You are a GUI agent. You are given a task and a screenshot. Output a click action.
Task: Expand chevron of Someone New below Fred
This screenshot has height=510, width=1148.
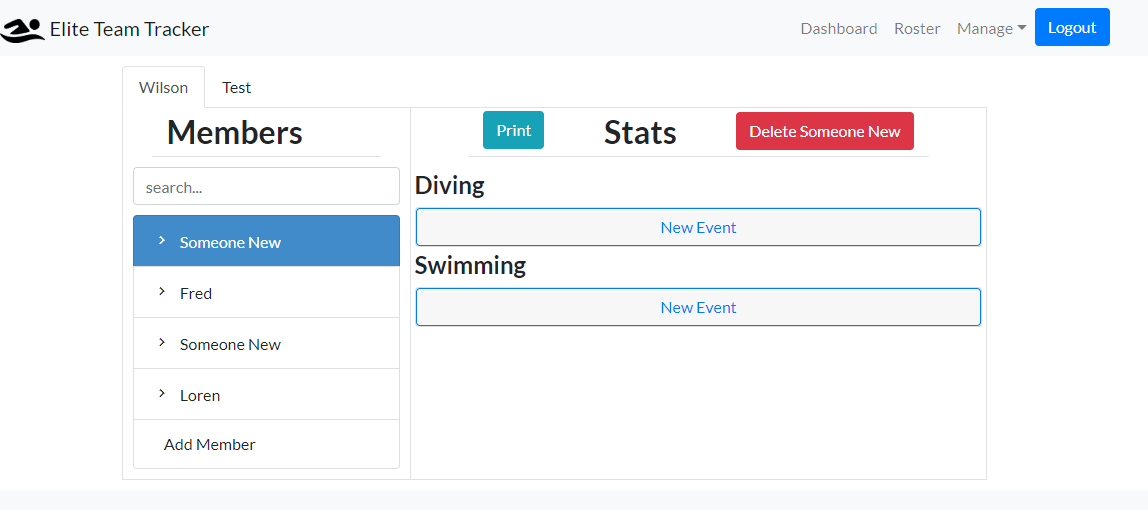161,343
